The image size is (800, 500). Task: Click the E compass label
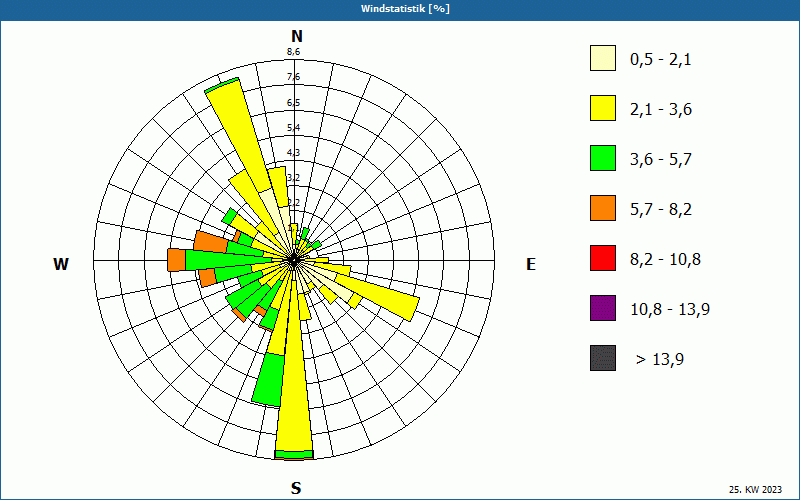coord(531,264)
